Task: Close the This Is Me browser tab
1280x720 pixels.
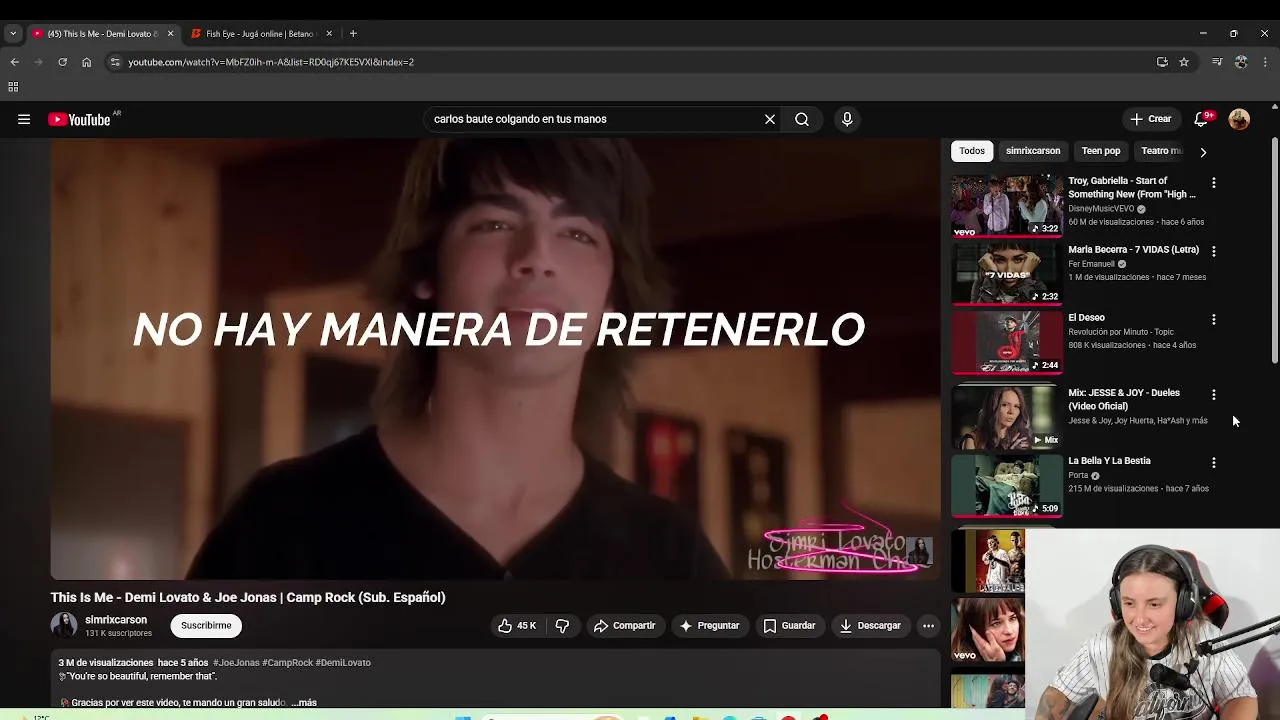Action: [x=170, y=34]
